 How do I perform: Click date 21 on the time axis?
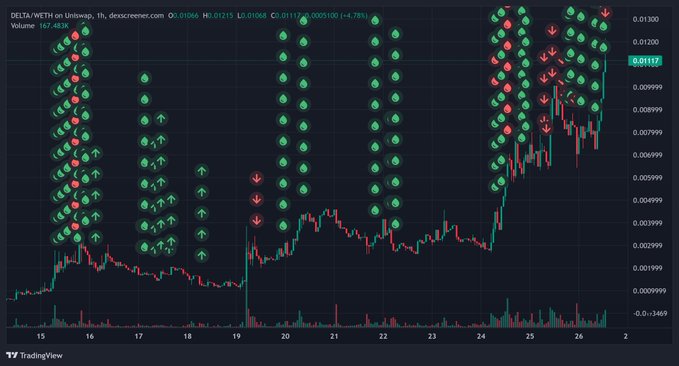point(334,336)
